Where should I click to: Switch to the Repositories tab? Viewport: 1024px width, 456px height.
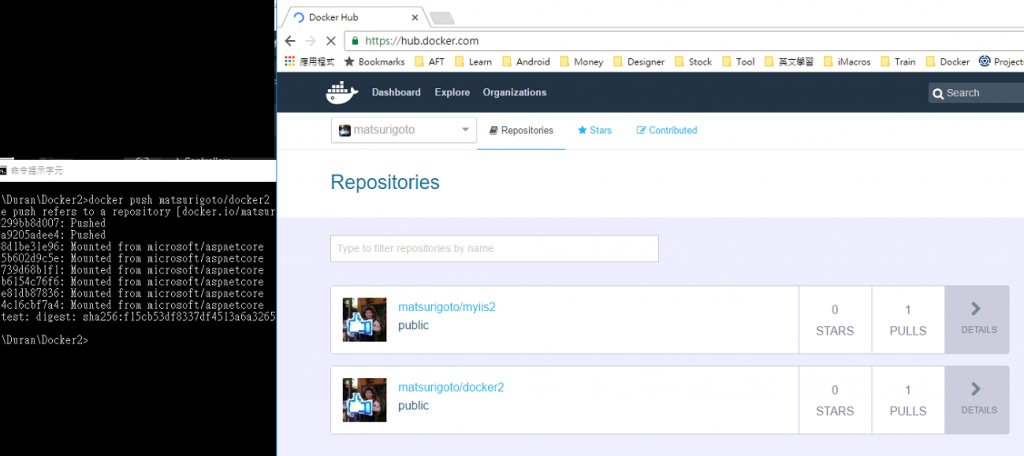(x=521, y=130)
